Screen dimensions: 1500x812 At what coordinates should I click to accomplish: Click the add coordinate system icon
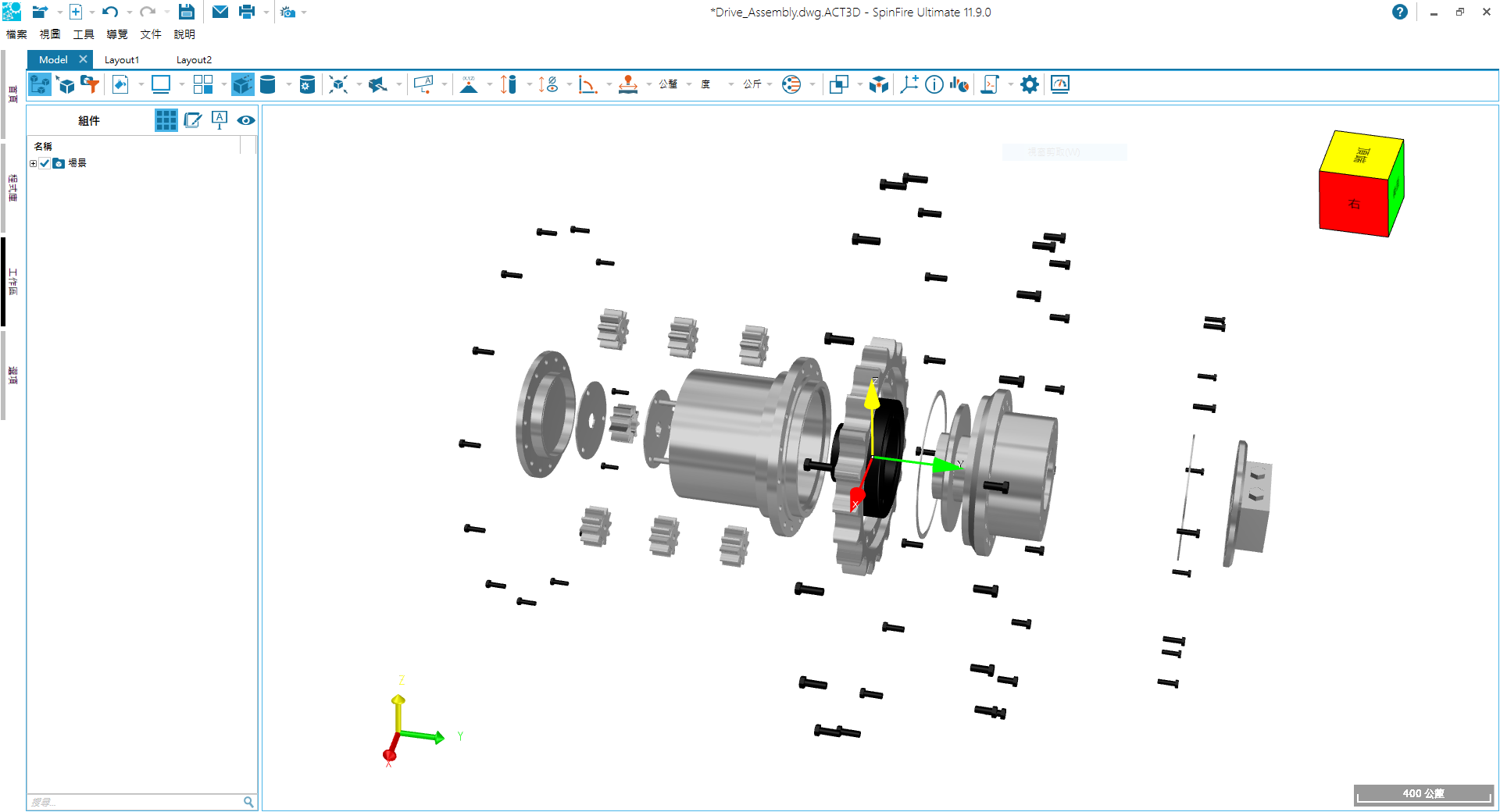coord(909,84)
